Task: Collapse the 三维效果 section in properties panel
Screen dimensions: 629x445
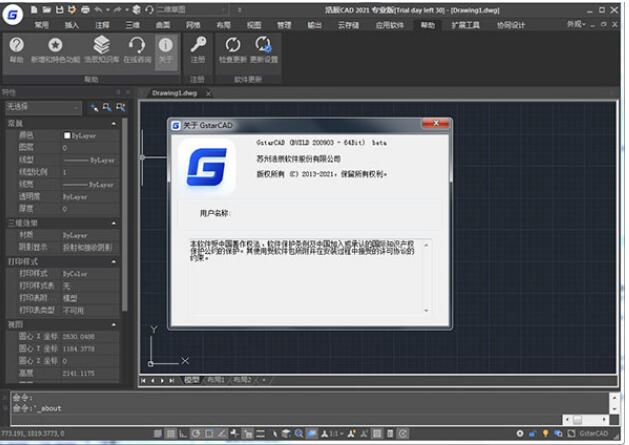Action: pos(114,223)
